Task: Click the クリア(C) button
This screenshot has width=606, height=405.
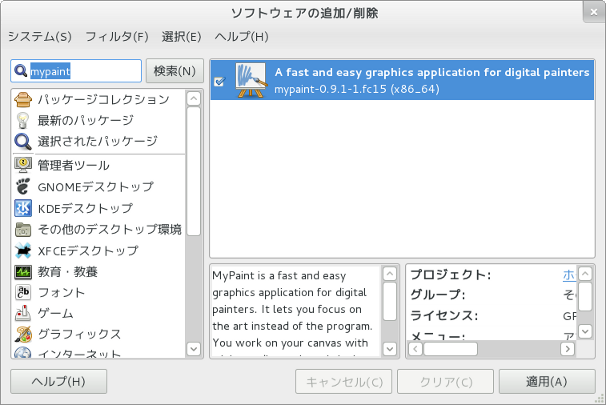Action: (446, 382)
